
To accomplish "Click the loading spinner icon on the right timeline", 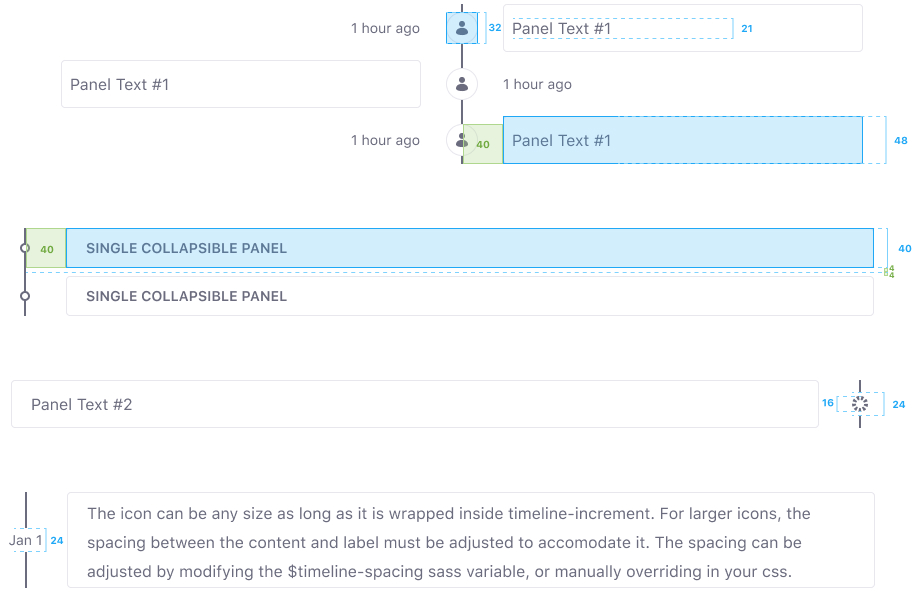I will (x=860, y=404).
